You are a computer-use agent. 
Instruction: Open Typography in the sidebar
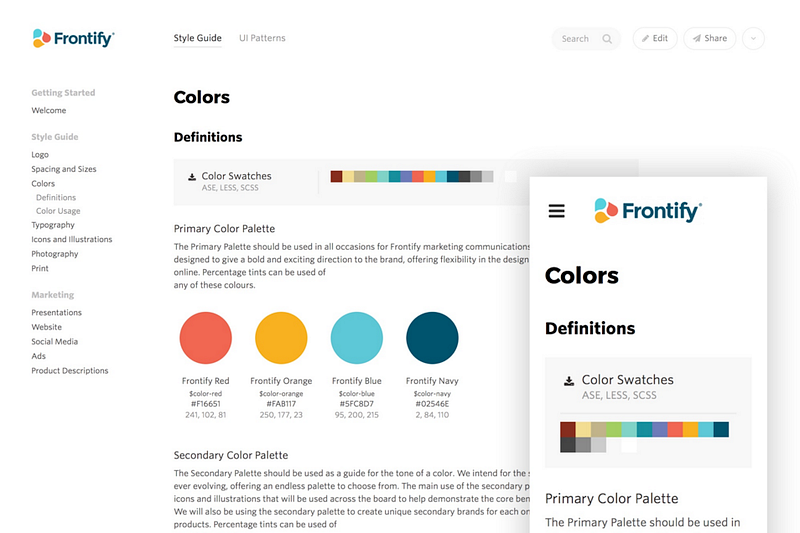(x=53, y=225)
